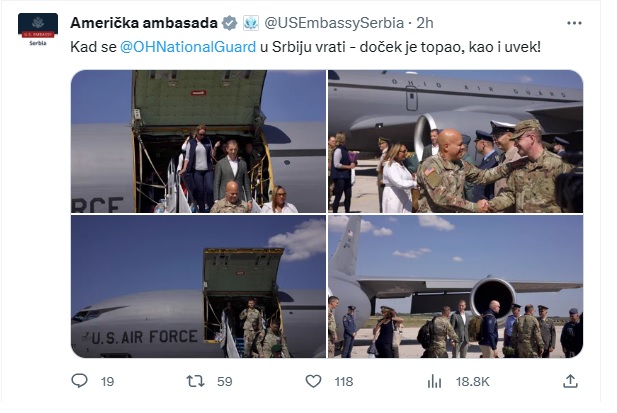Click the blue verified checkmark badge
Image resolution: width=617 pixels, height=413 pixels.
coord(229,23)
